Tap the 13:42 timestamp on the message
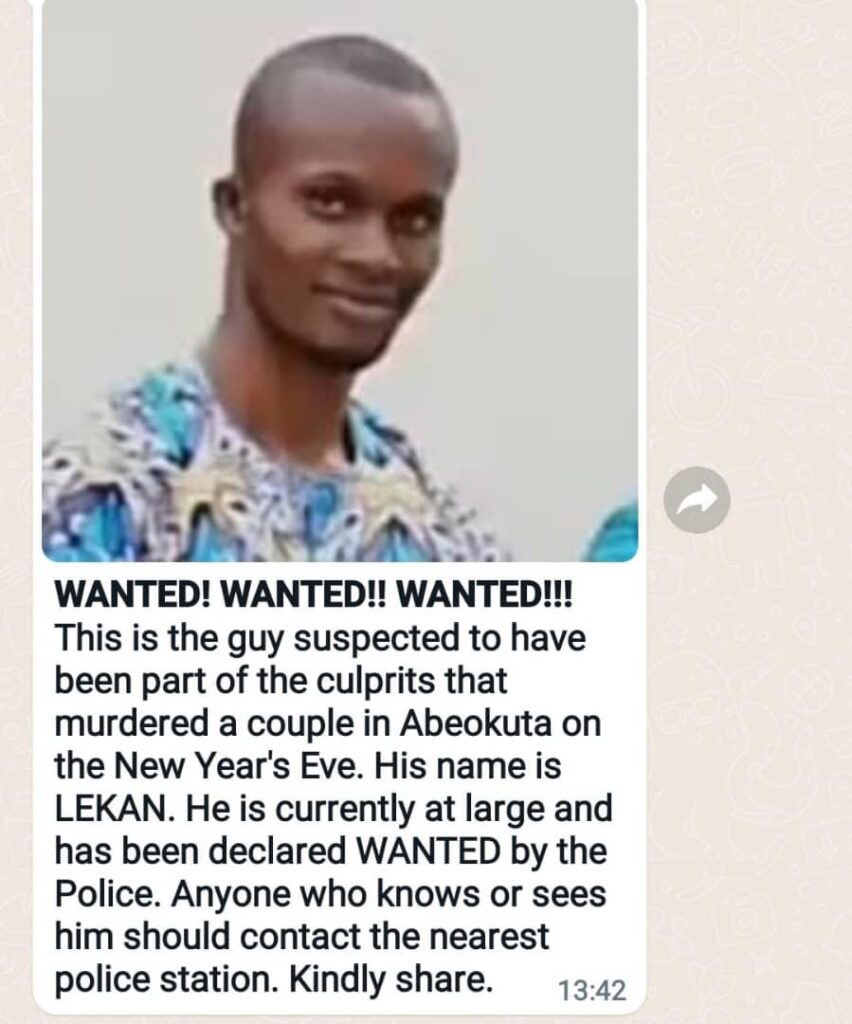This screenshot has height=1024, width=852. pyautogui.click(x=592, y=989)
